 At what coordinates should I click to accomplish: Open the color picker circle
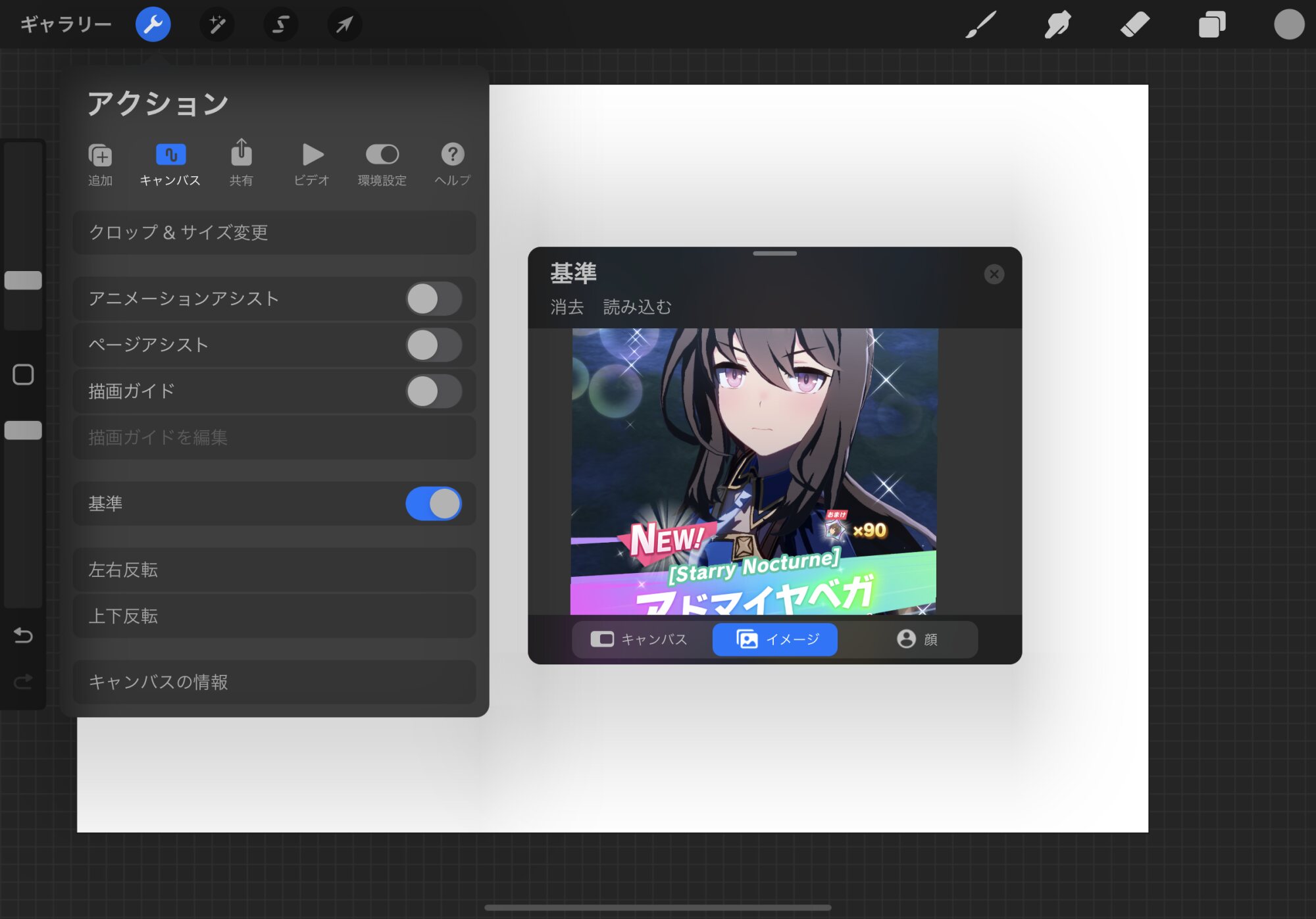pos(1288,25)
